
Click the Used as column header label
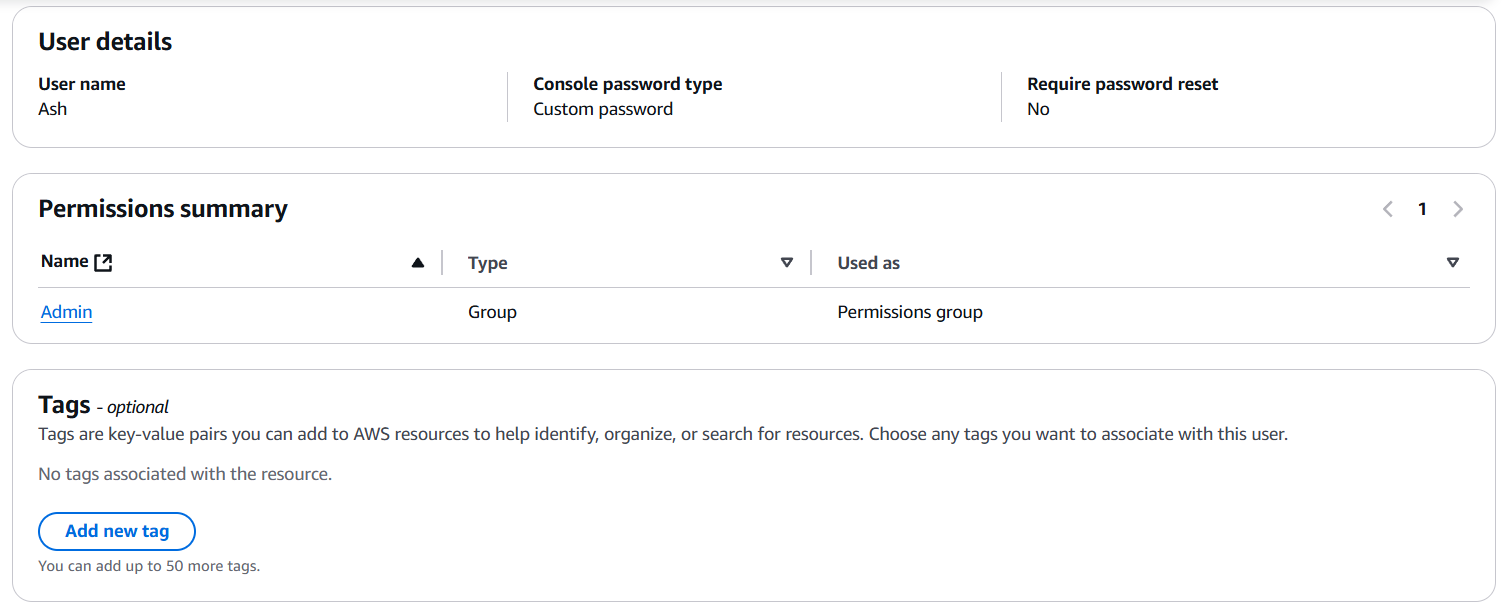tap(868, 263)
